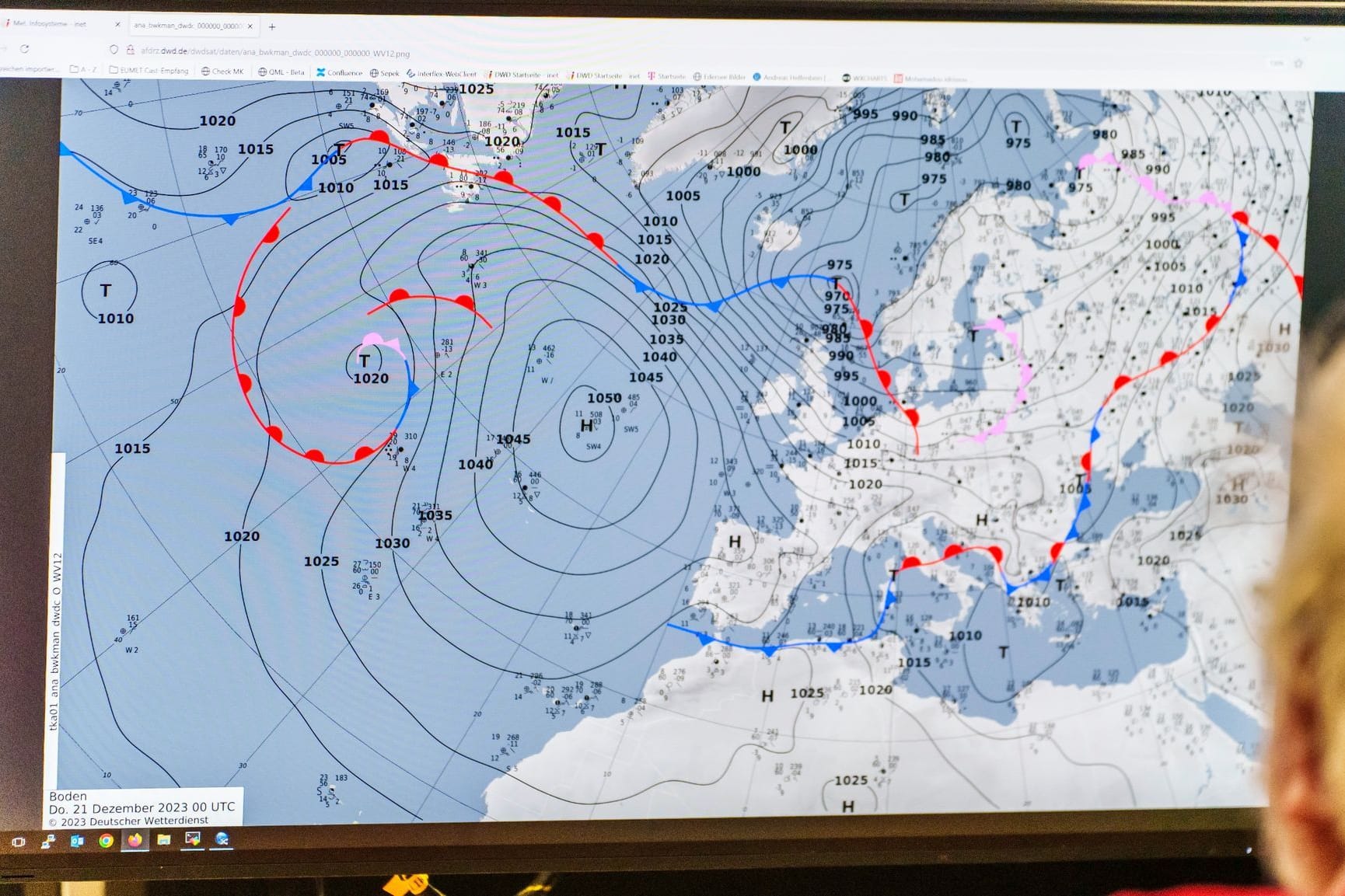Open the Confluence bookmark
This screenshot has width=1345, height=896.
pyautogui.click(x=339, y=72)
